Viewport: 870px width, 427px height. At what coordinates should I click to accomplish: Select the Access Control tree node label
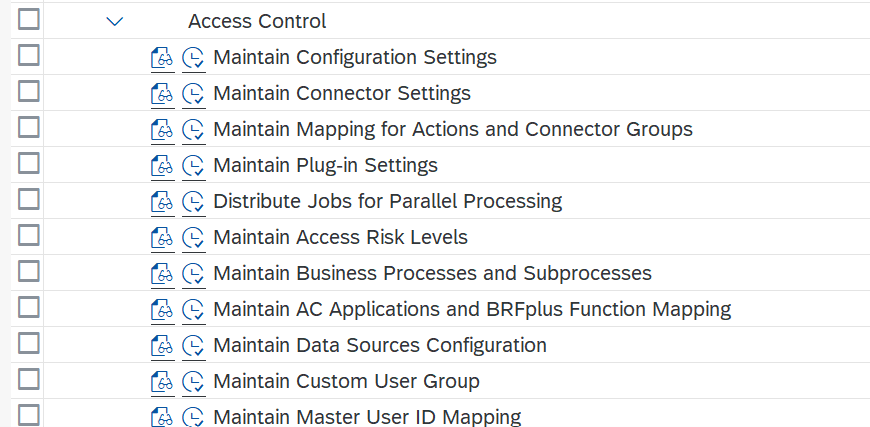(x=257, y=21)
